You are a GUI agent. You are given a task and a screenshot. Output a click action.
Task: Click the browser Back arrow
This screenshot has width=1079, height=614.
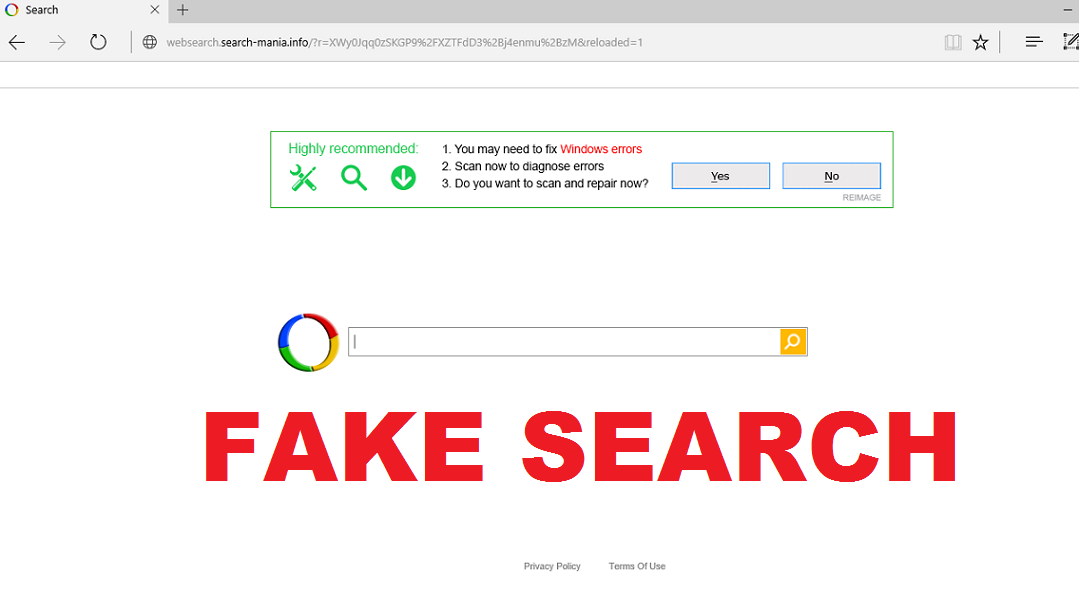pos(17,42)
